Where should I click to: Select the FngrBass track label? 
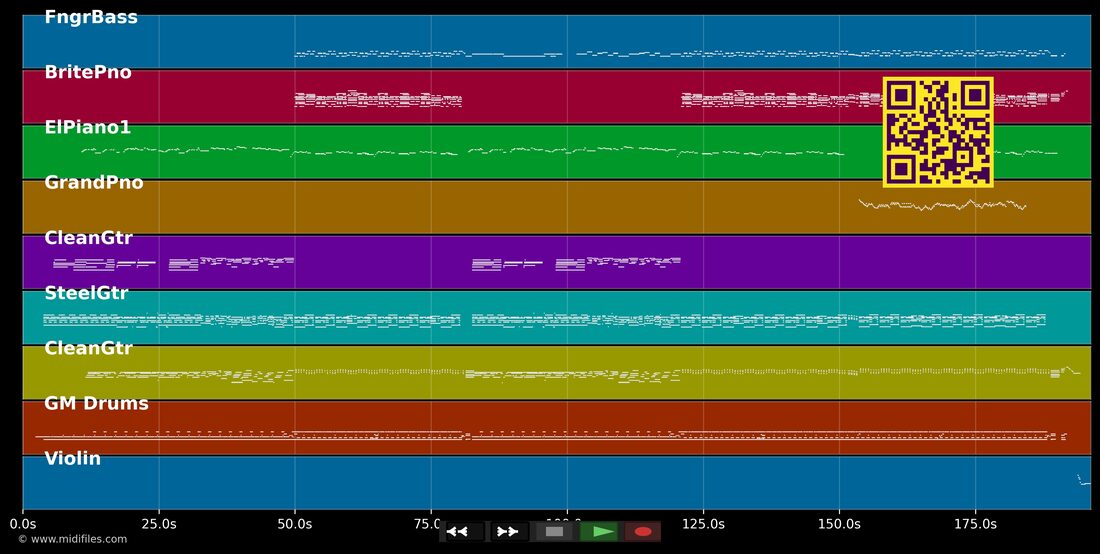click(x=91, y=17)
